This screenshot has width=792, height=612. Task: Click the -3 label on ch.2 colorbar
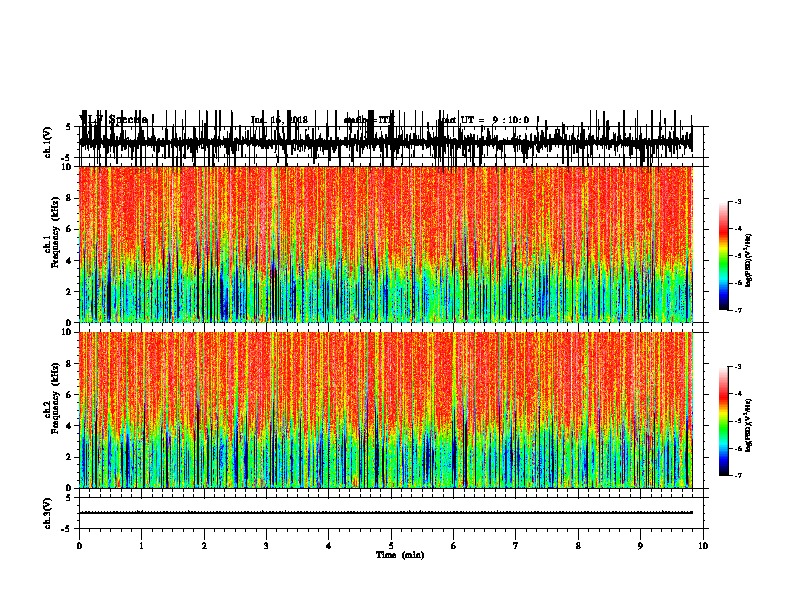[738, 367]
